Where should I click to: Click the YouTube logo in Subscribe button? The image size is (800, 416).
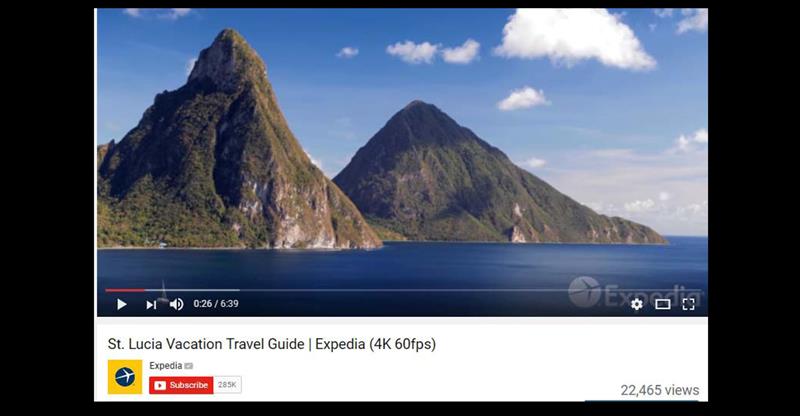coord(160,385)
